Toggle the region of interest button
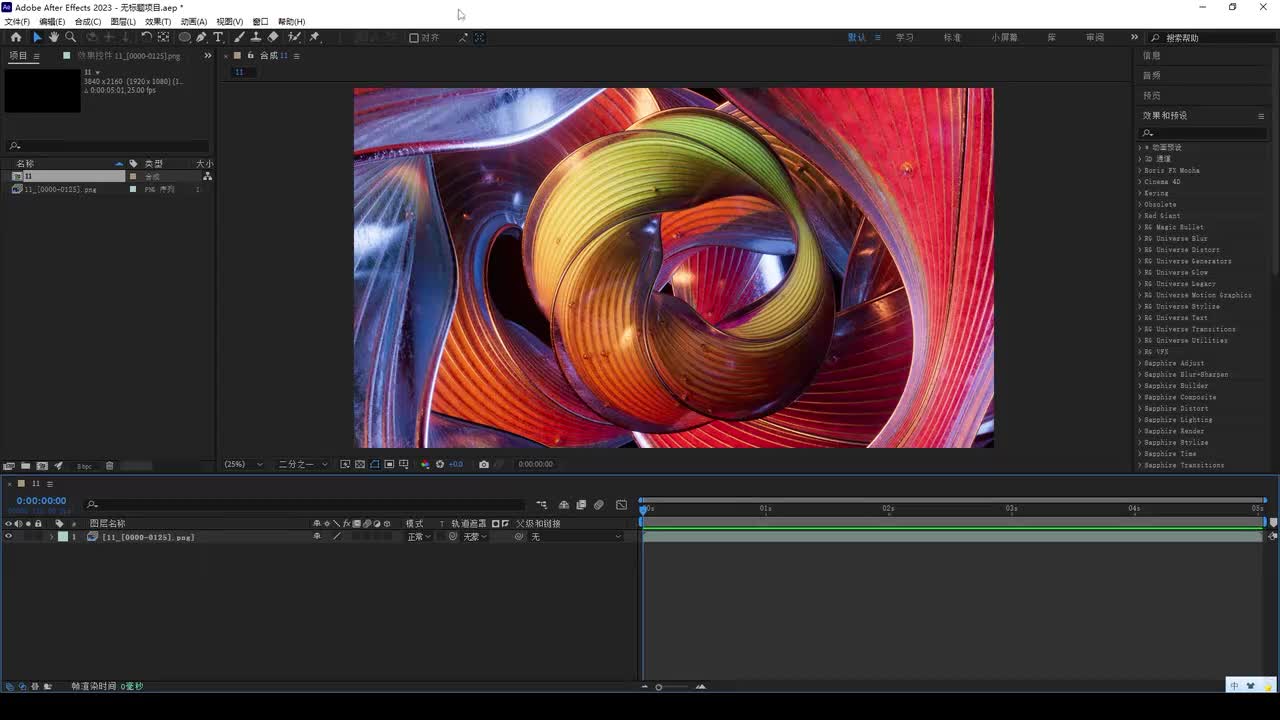This screenshot has height=720, width=1280. coord(389,464)
